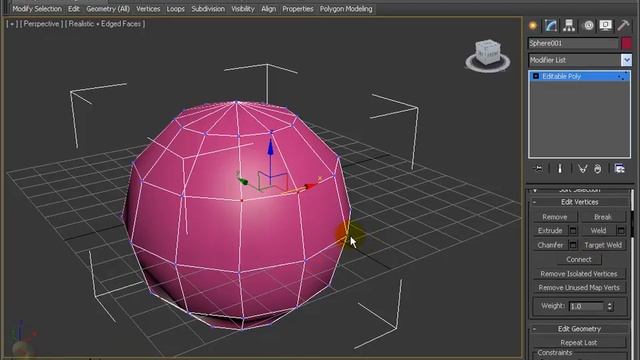Screen dimensions: 640x360
Task: Click the Pin Stack icon
Action: (539, 169)
